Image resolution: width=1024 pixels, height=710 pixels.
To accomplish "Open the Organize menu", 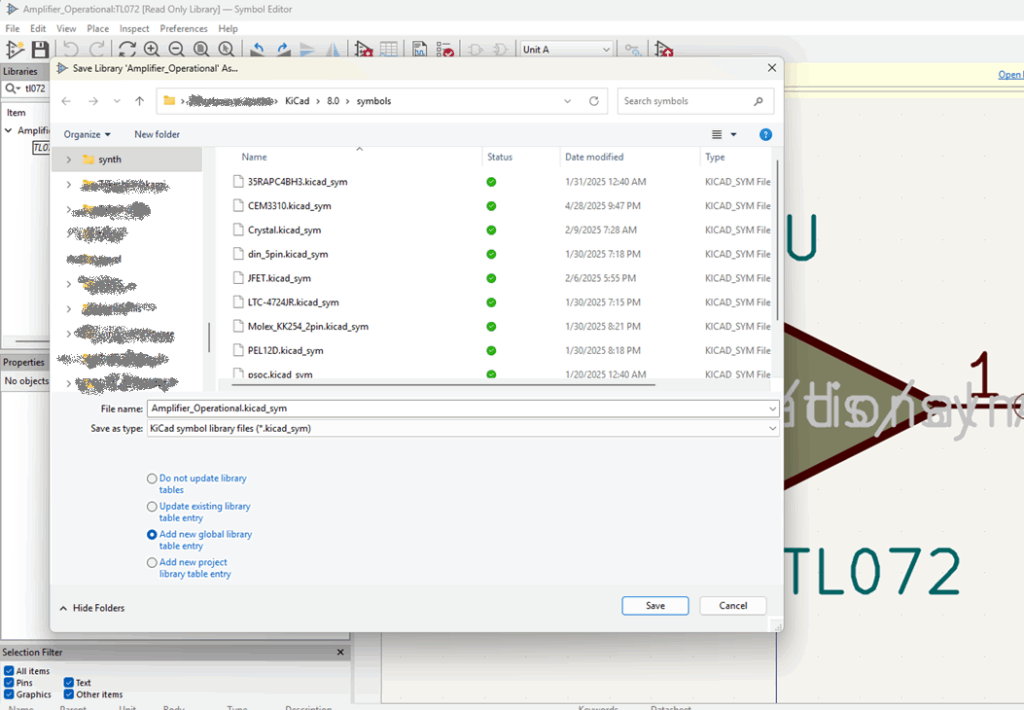I will (x=87, y=135).
